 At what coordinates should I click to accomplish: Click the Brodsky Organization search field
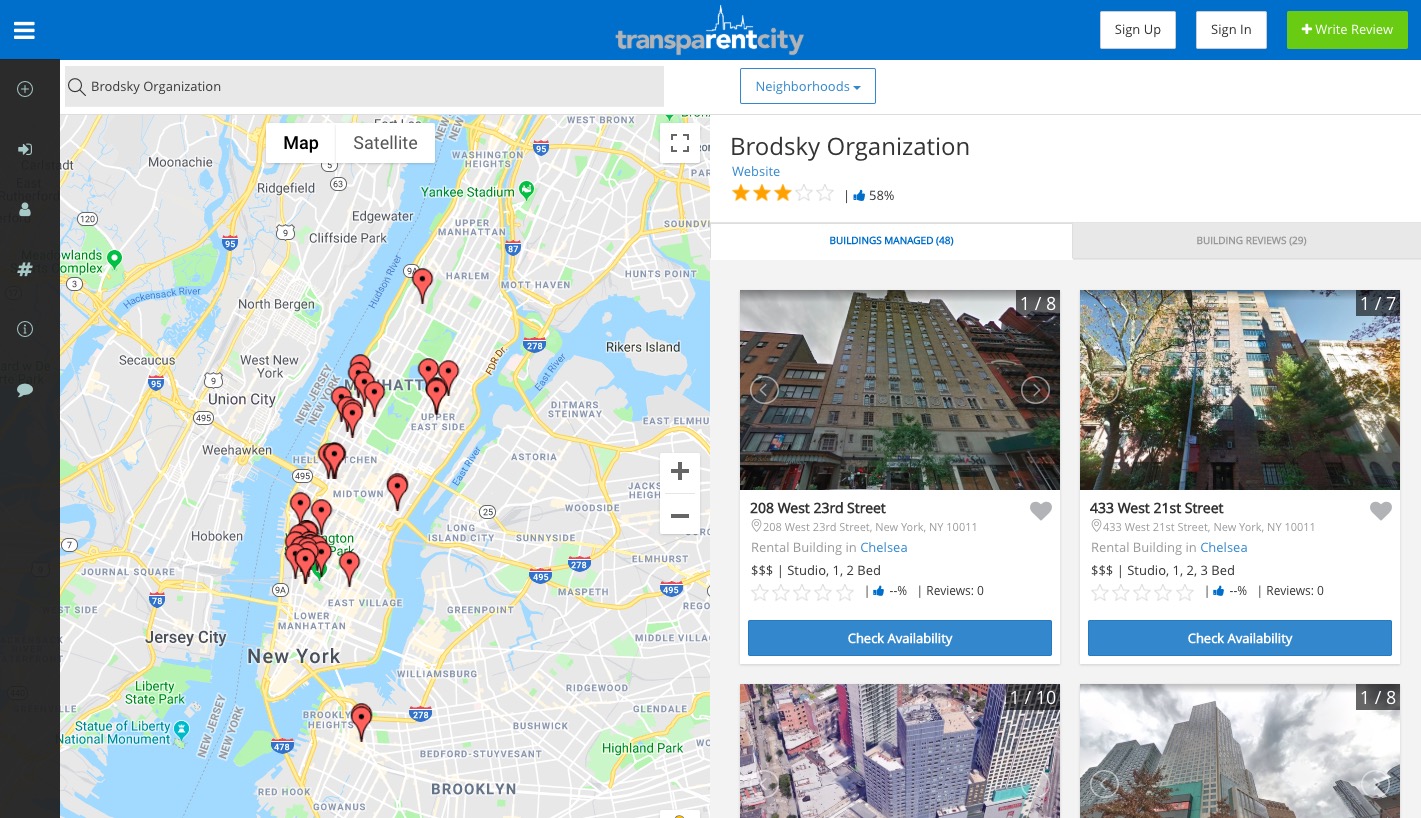coord(364,87)
